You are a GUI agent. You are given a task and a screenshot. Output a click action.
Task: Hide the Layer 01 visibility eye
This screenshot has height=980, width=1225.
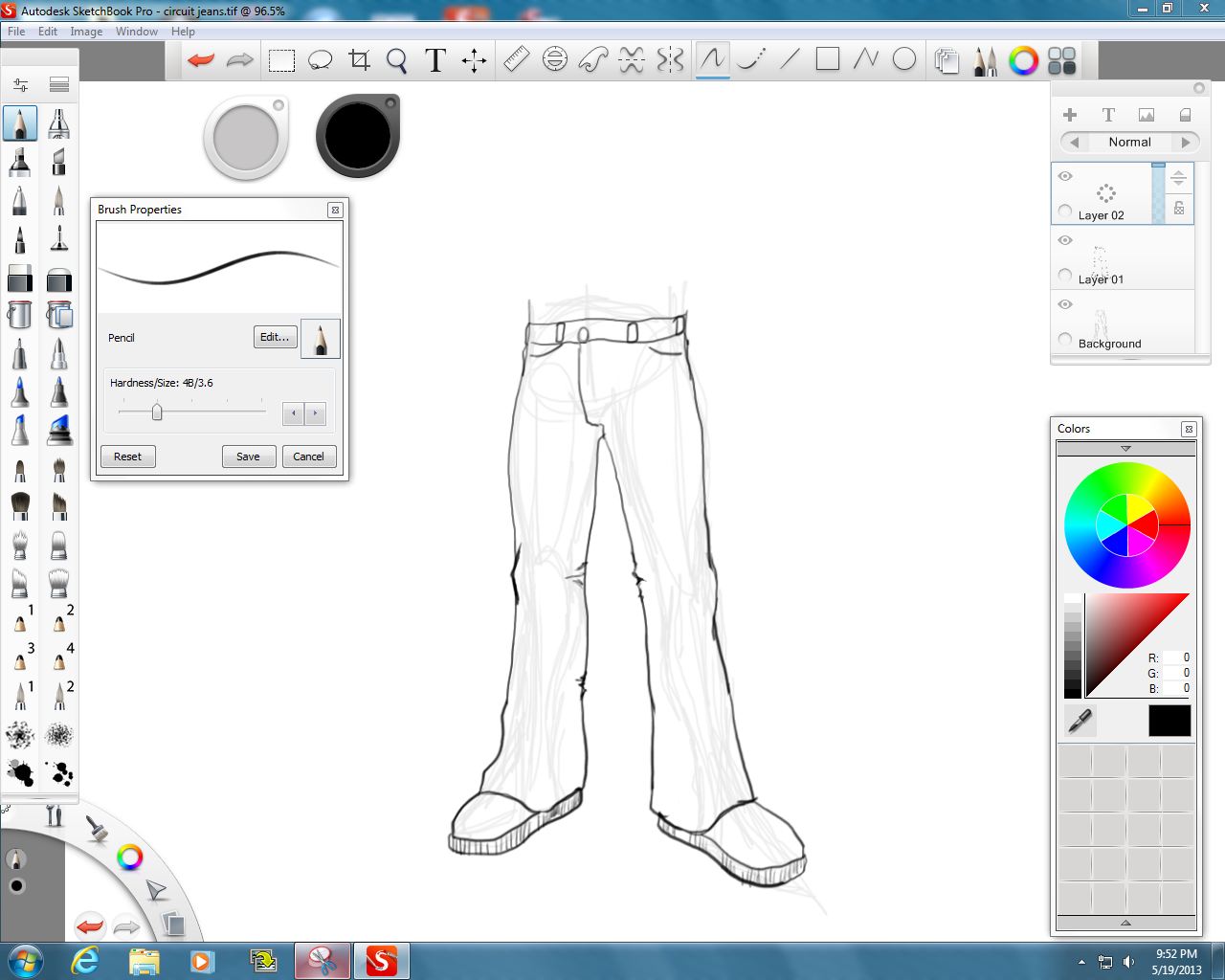pos(1065,240)
